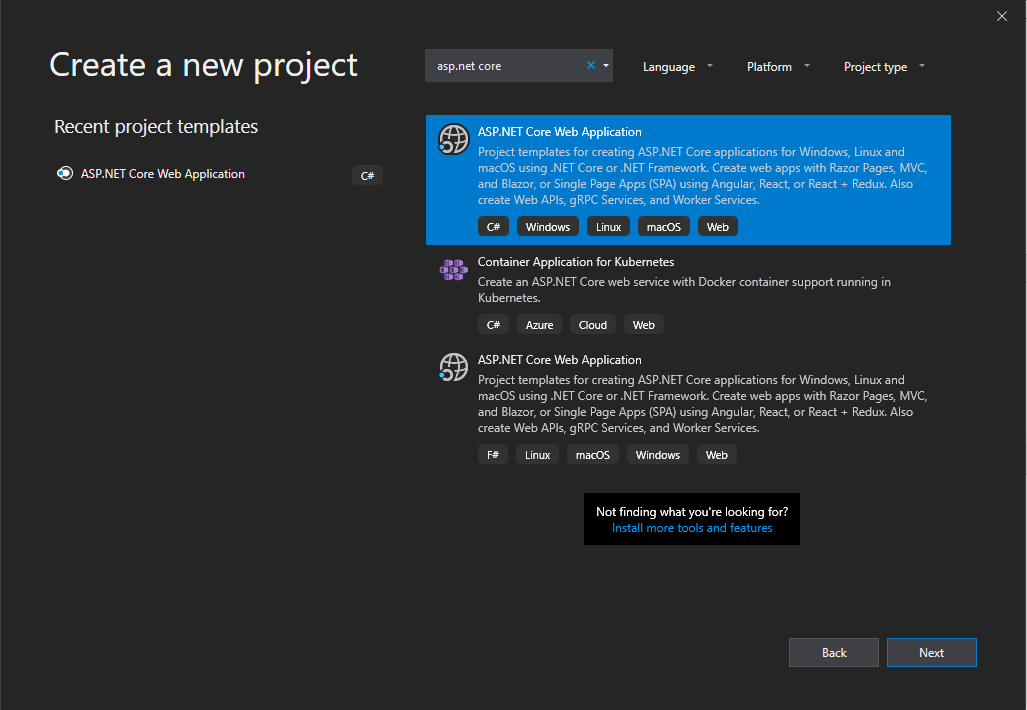Select the recent ASP.NET Core Web Application template
Screen dimensions: 1027x710
[162, 173]
